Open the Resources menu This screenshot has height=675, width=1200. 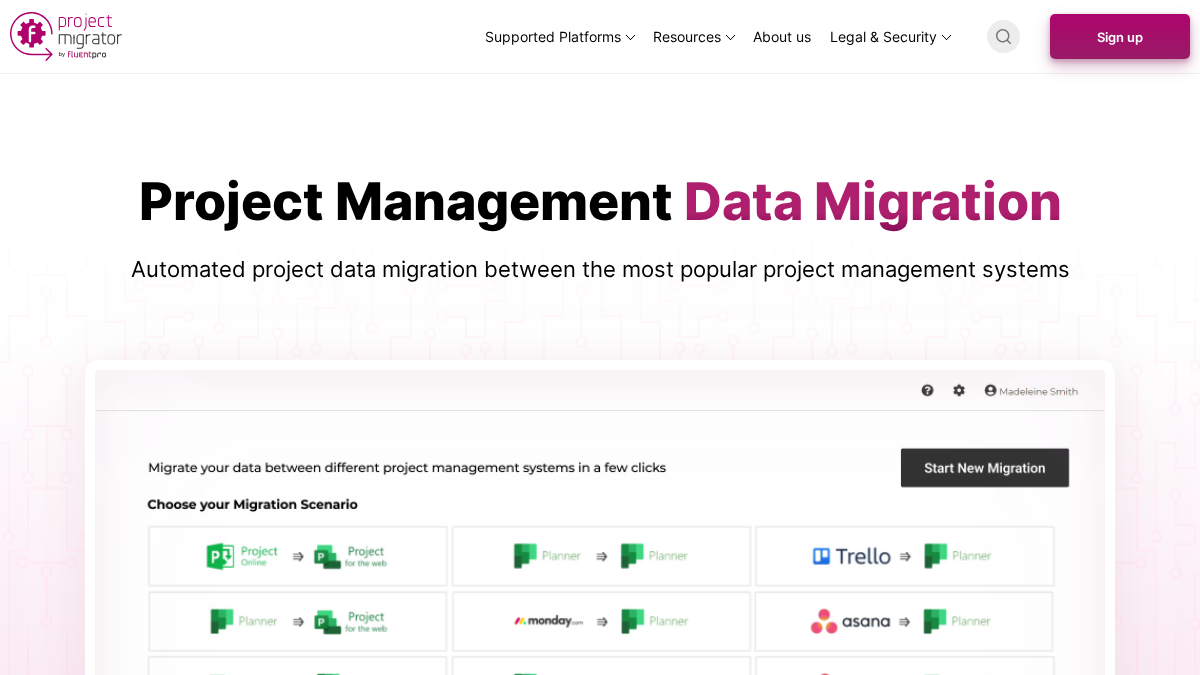tap(694, 37)
